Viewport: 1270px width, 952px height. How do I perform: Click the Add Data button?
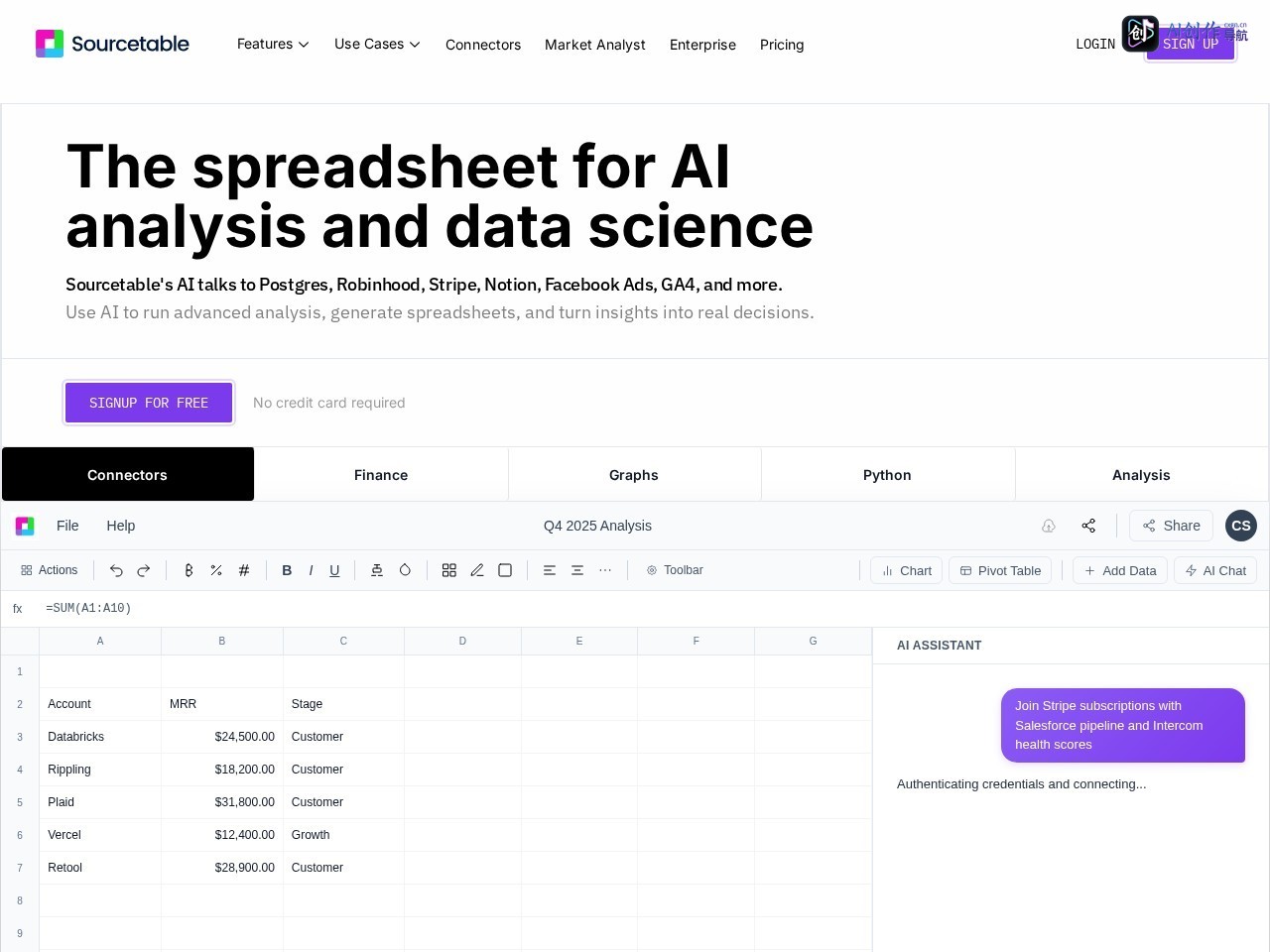click(x=1120, y=570)
